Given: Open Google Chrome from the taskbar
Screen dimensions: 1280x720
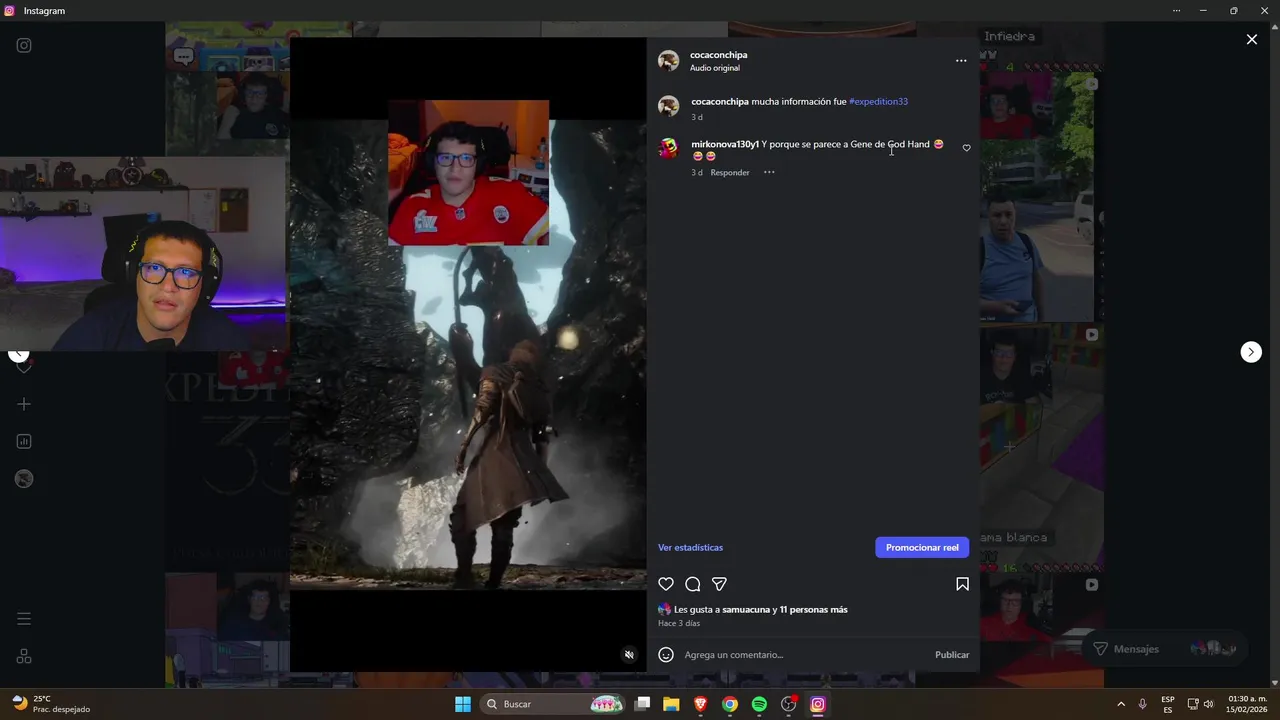Looking at the screenshot, I should [x=730, y=704].
